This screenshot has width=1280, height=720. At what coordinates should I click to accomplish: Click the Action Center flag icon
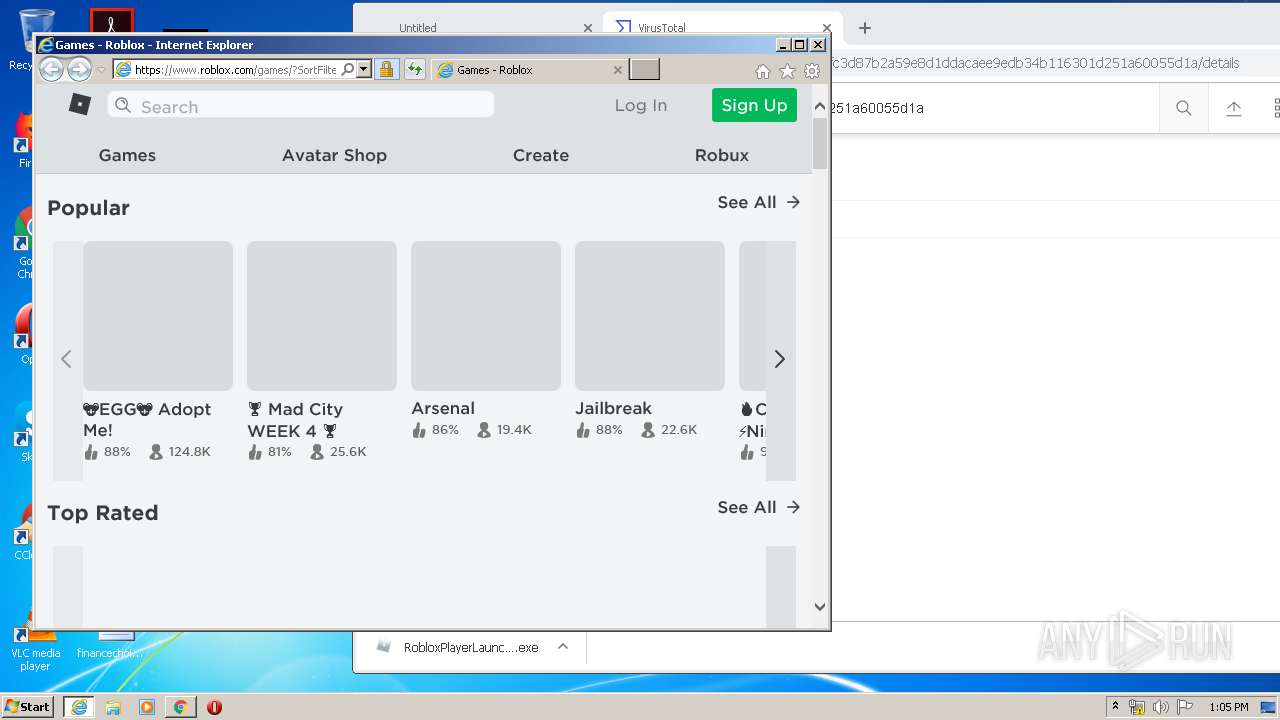[1184, 707]
